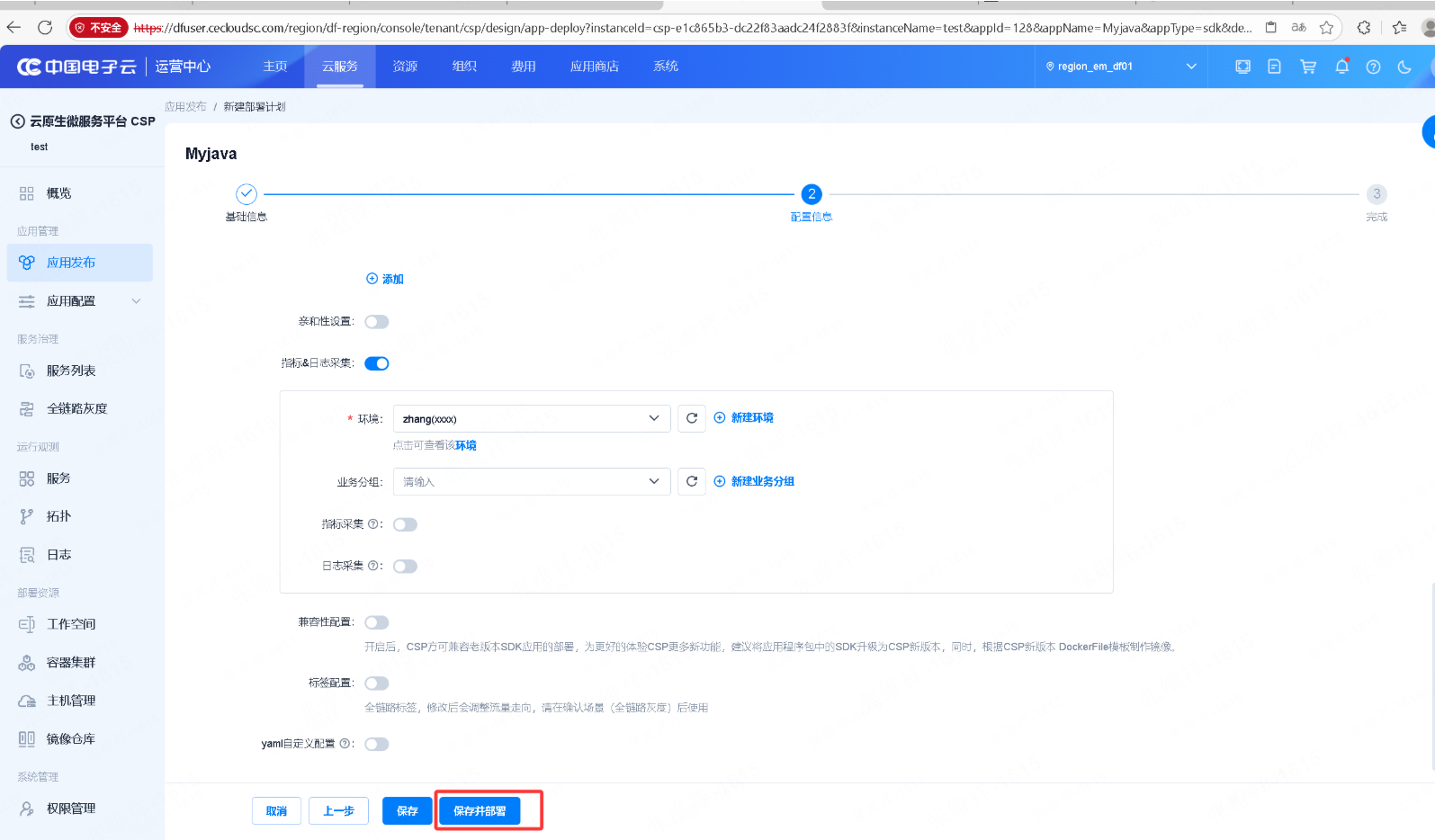Click the notification bell icon
The image size is (1435, 840).
pyautogui.click(x=1341, y=67)
